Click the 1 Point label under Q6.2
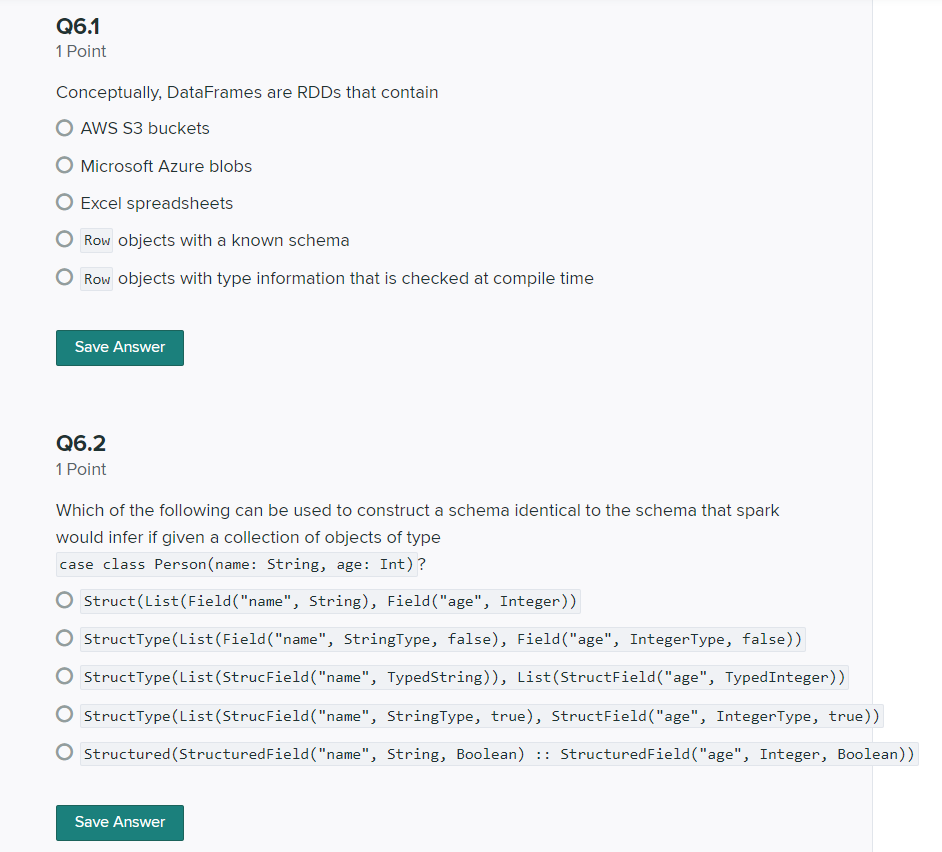 (x=80, y=469)
